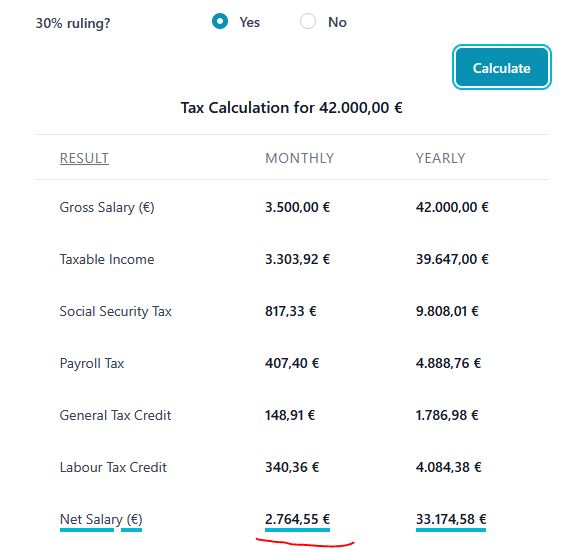Click the Social Security Tax label

[115, 311]
